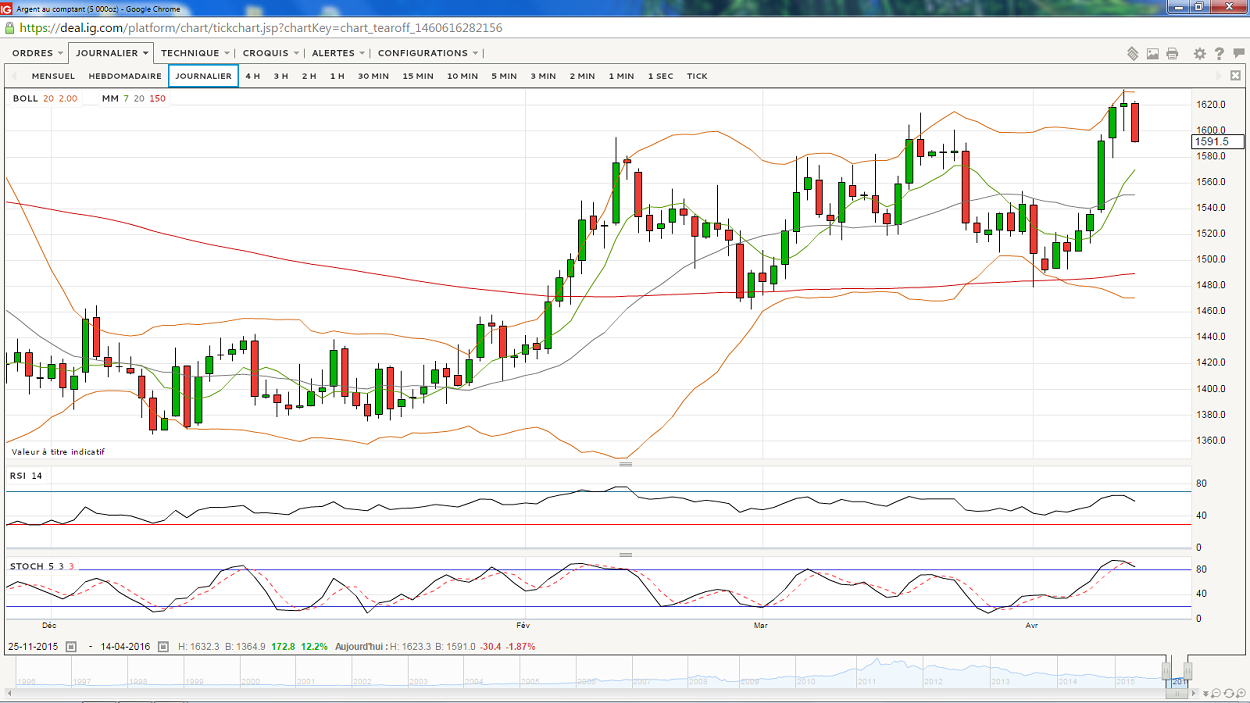Click the red stochastic 3 period value

pos(71,567)
